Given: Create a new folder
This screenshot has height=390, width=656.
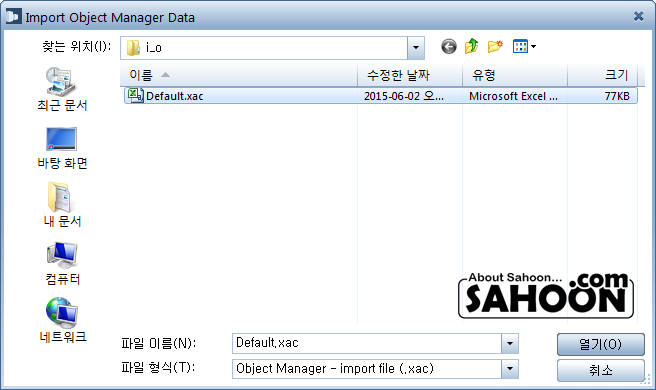Looking at the screenshot, I should (x=495, y=46).
